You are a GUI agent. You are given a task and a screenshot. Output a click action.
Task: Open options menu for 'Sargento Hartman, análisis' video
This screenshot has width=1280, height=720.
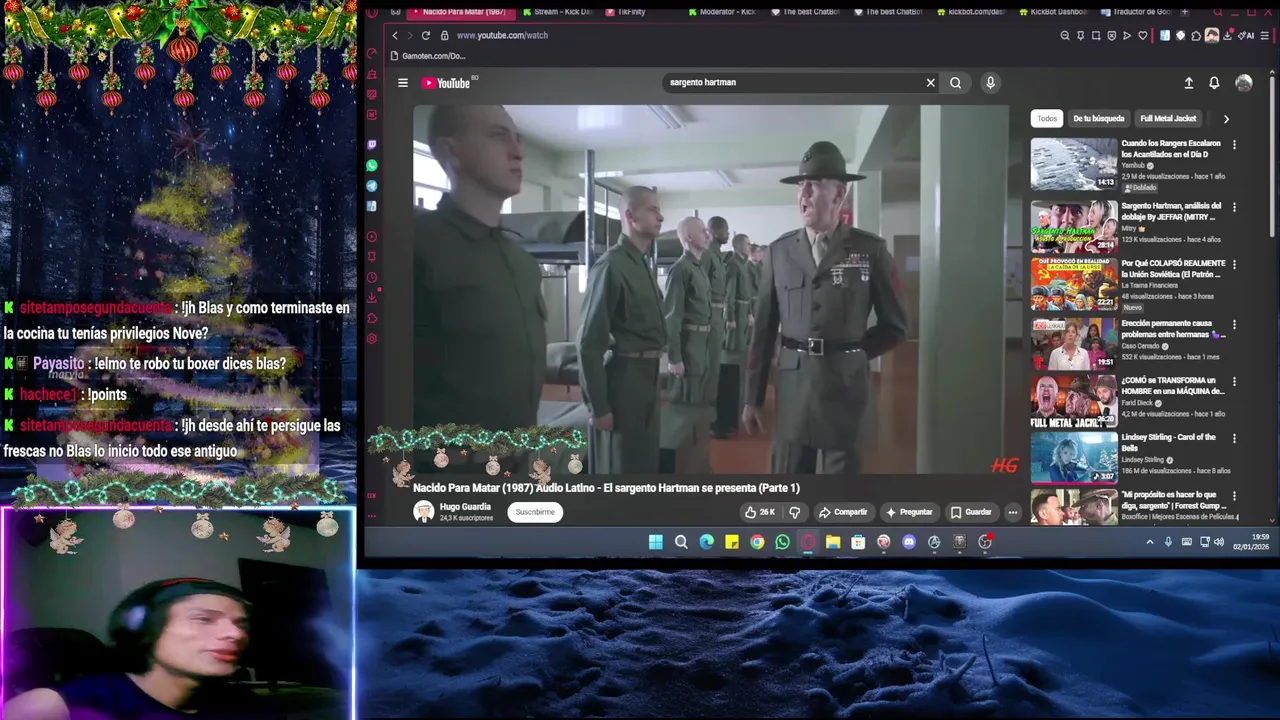click(x=1234, y=207)
